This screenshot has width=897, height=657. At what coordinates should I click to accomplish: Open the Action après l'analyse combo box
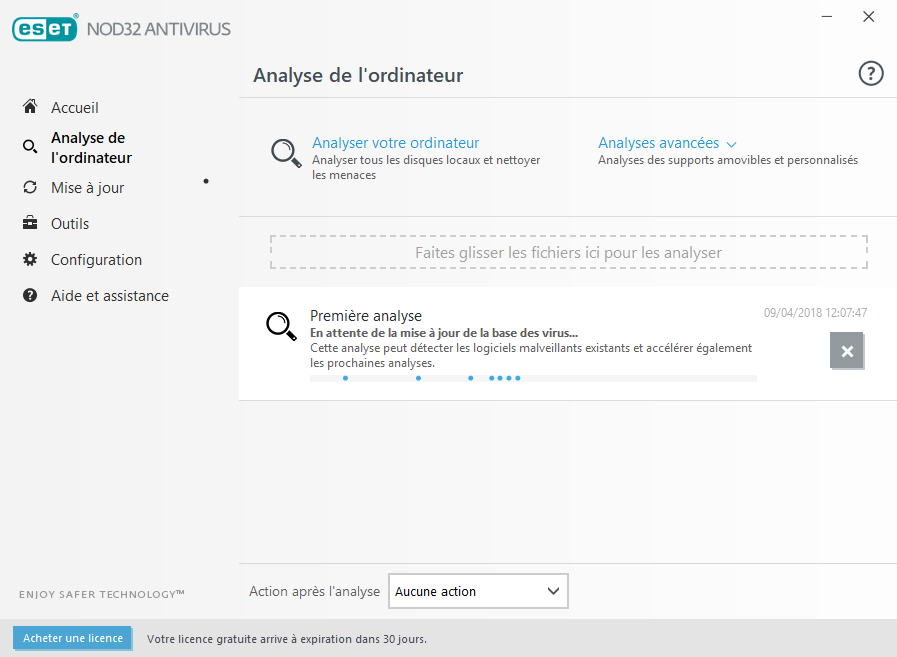pyautogui.click(x=477, y=591)
